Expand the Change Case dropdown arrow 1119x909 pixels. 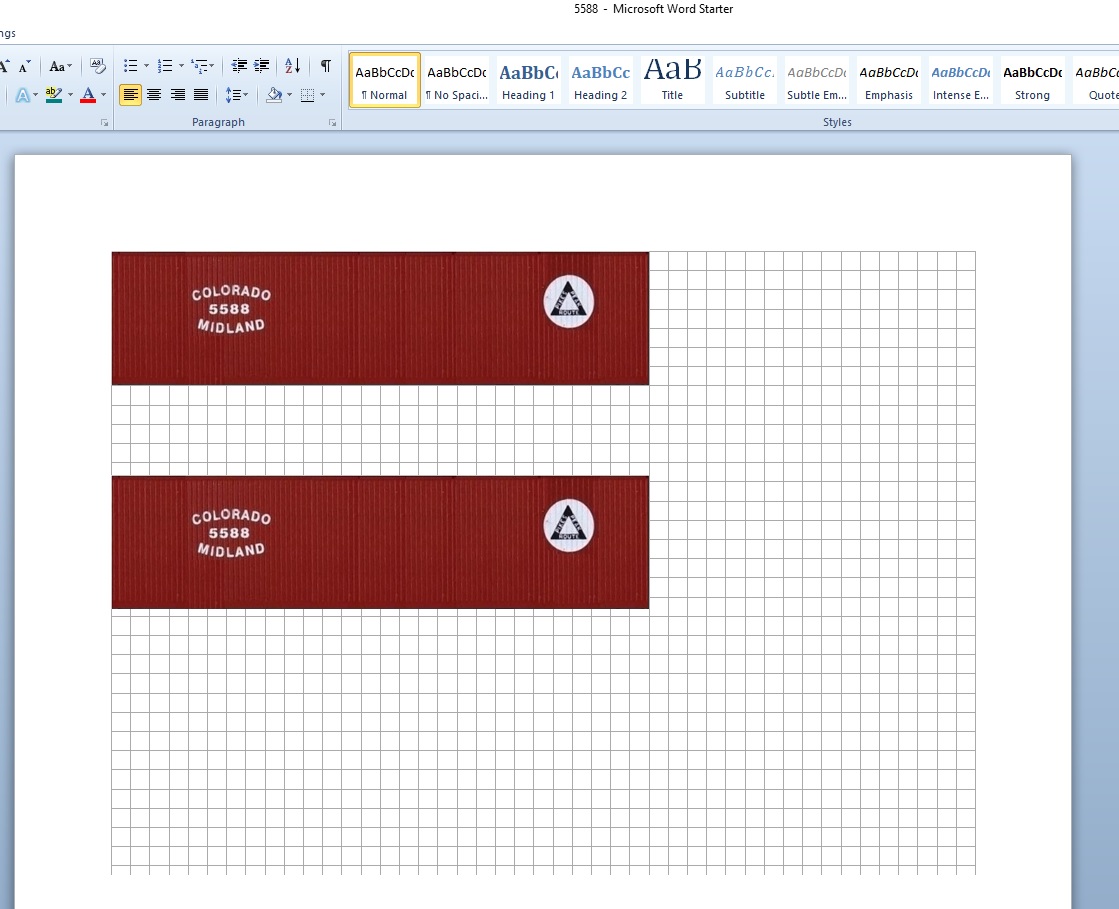(x=69, y=66)
